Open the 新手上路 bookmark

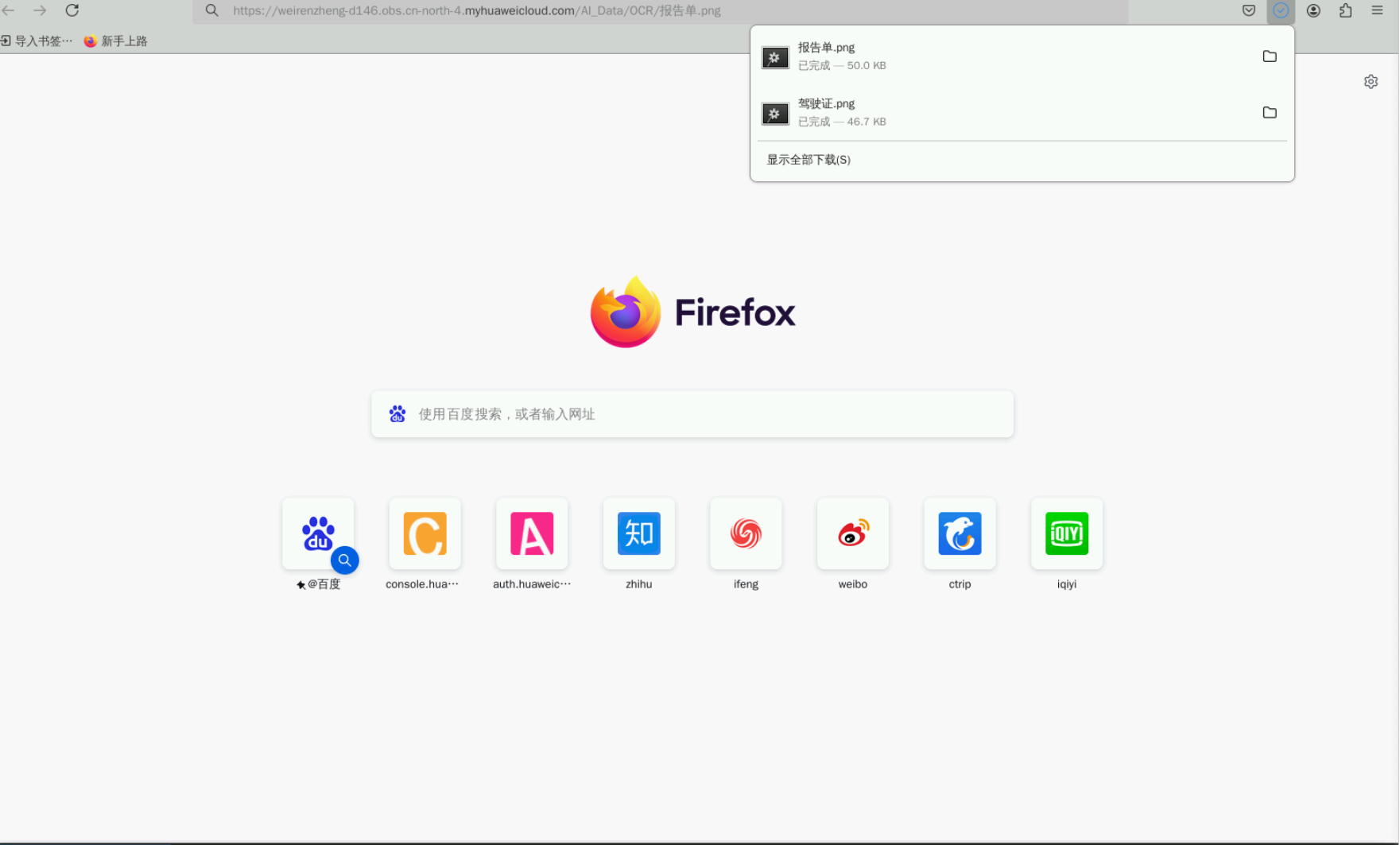[x=115, y=40]
